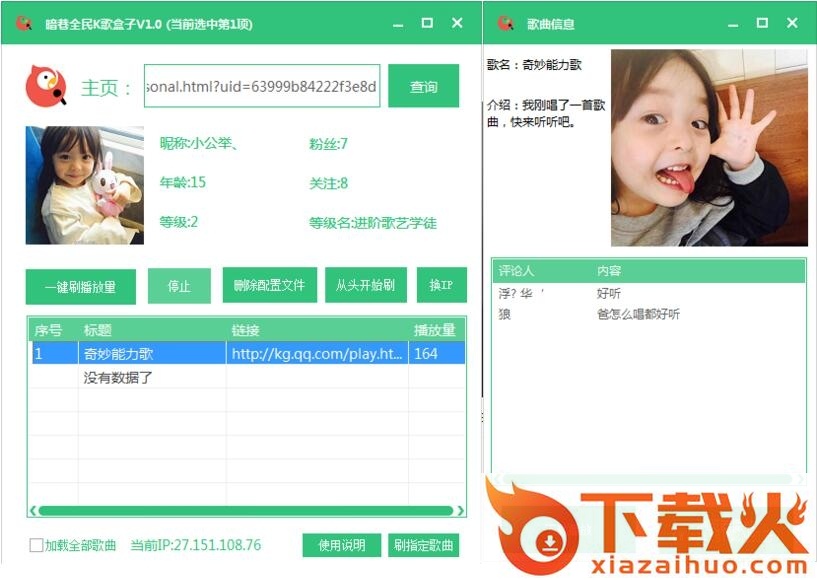Click the 播放量 column header

tap(435, 330)
